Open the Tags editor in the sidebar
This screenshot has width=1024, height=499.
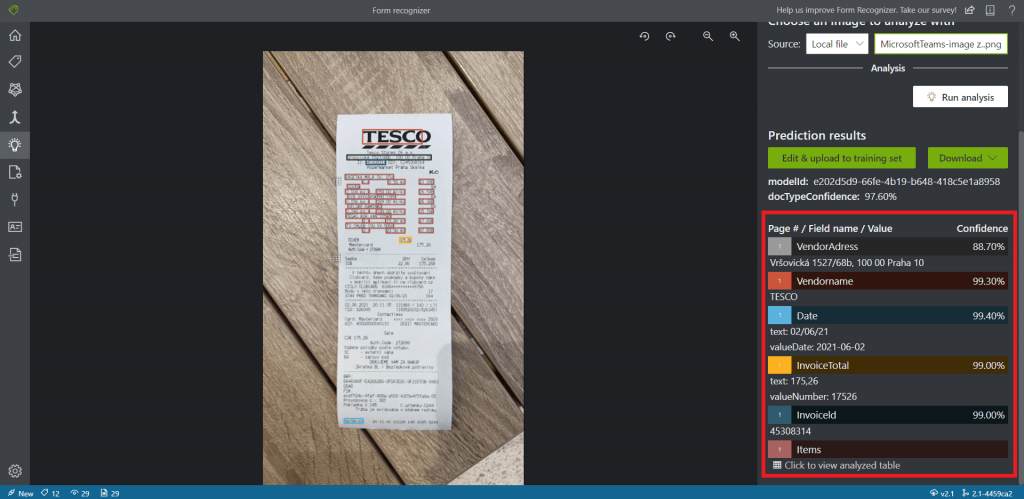coord(15,62)
